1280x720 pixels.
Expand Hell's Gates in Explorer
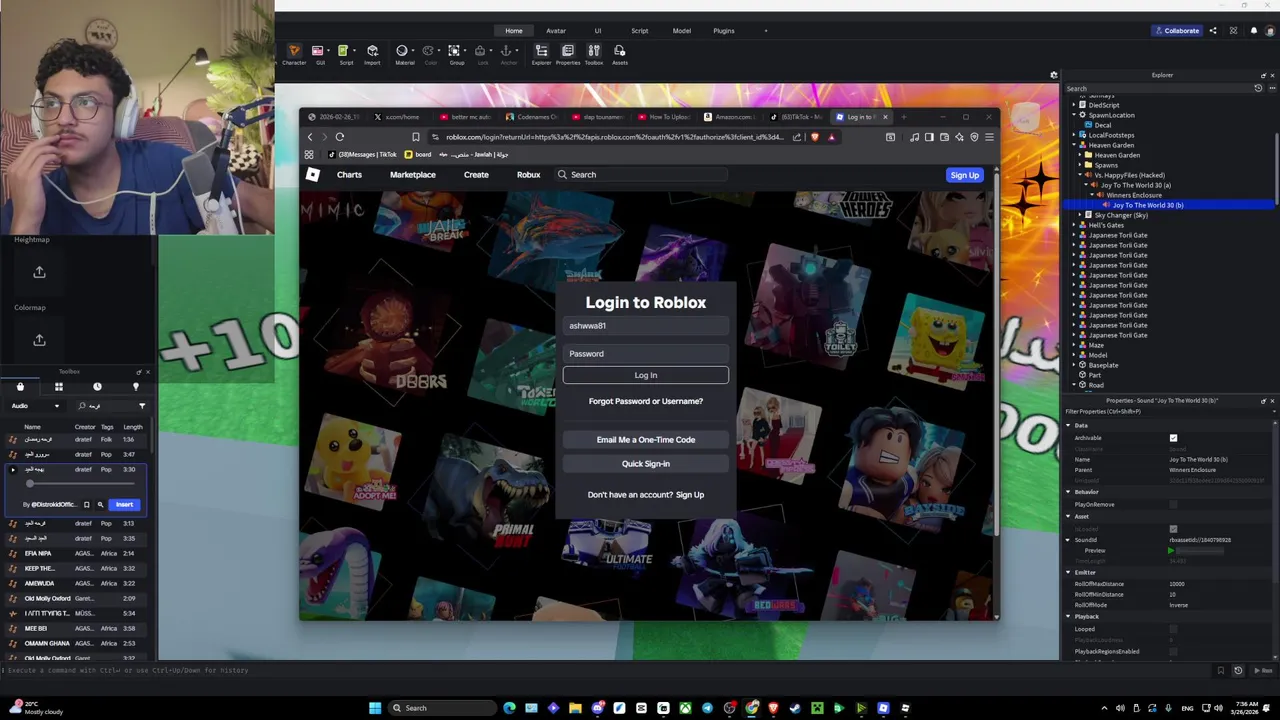click(1074, 225)
